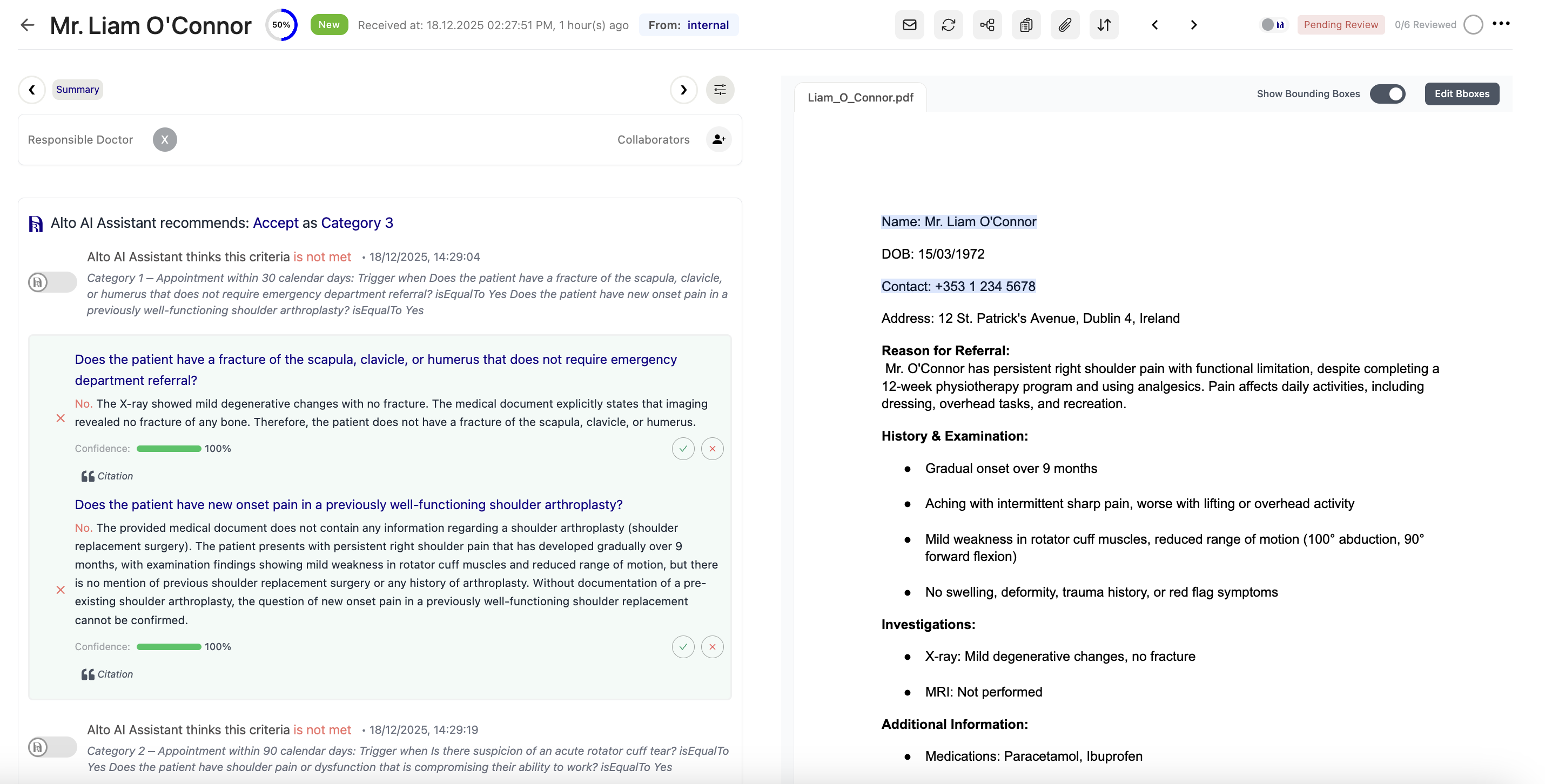The height and width of the screenshot is (784, 1545).
Task: Select the Summary tab
Action: click(77, 89)
